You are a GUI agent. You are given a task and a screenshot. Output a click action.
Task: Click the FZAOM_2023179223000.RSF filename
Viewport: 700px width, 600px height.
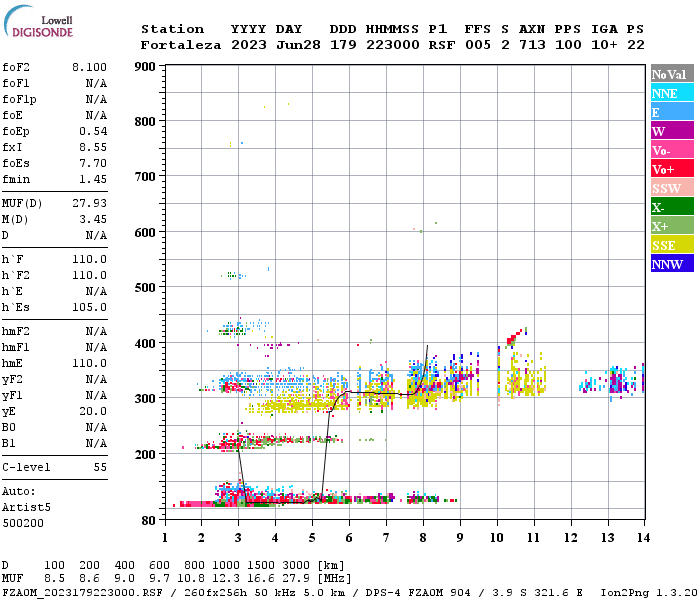[82, 593]
